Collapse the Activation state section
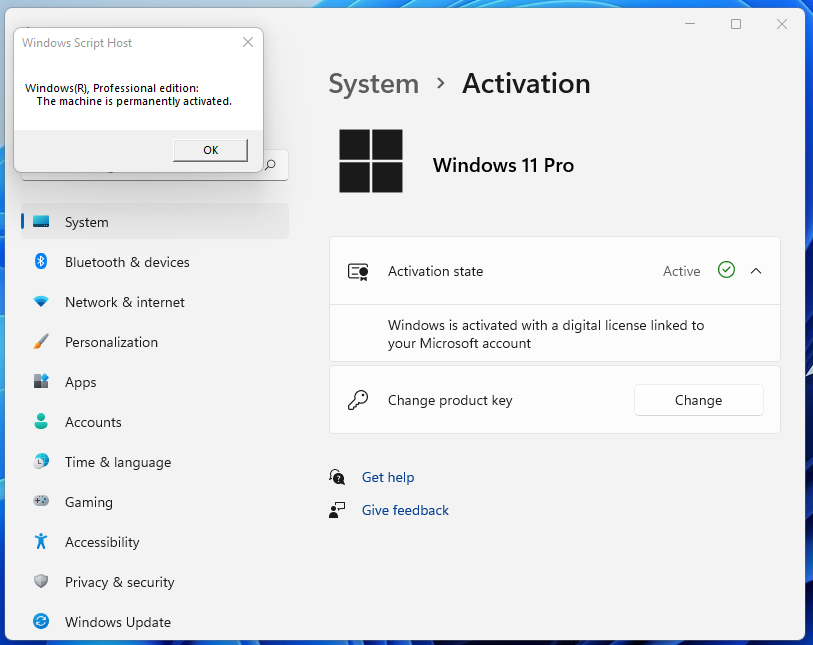Screen dimensions: 813x645 click(756, 271)
